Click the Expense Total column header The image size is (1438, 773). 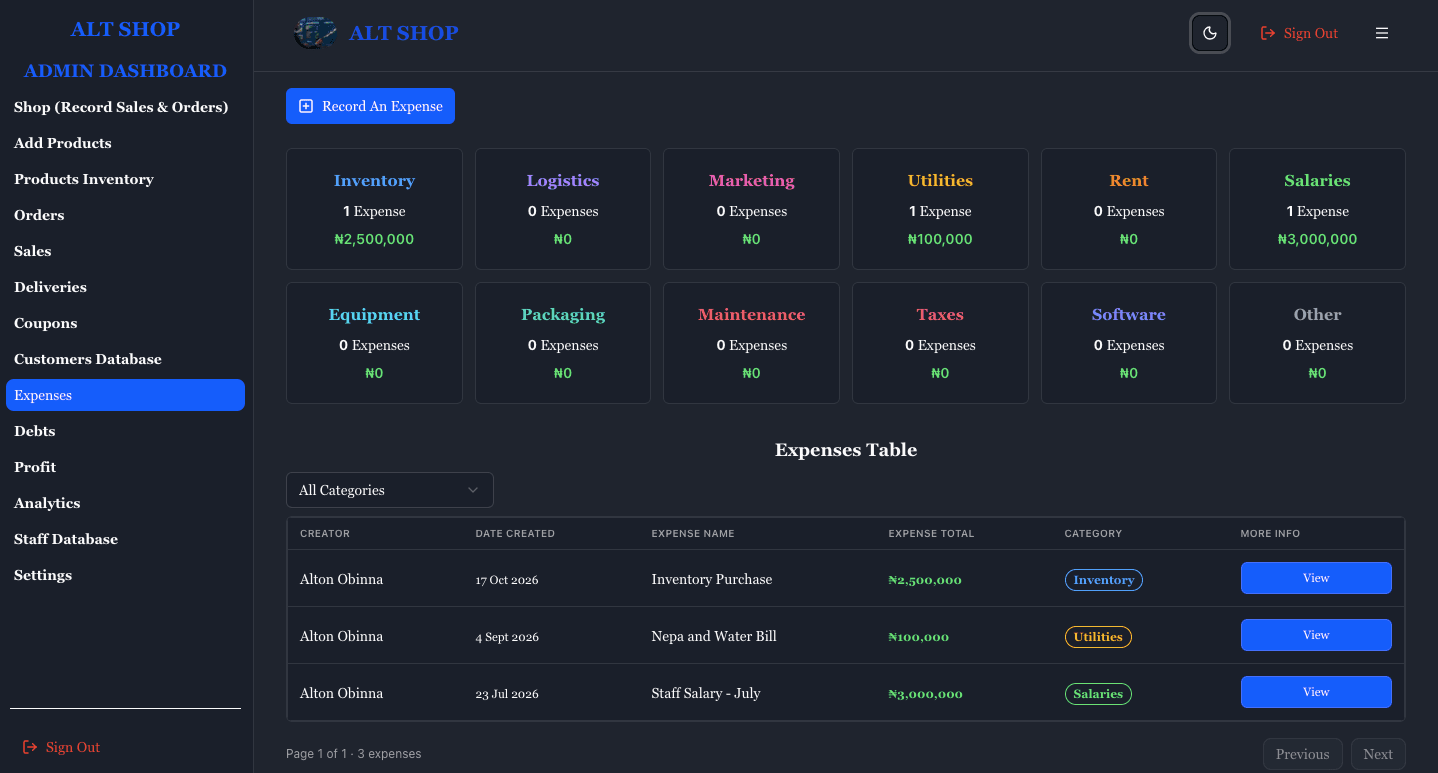point(931,534)
